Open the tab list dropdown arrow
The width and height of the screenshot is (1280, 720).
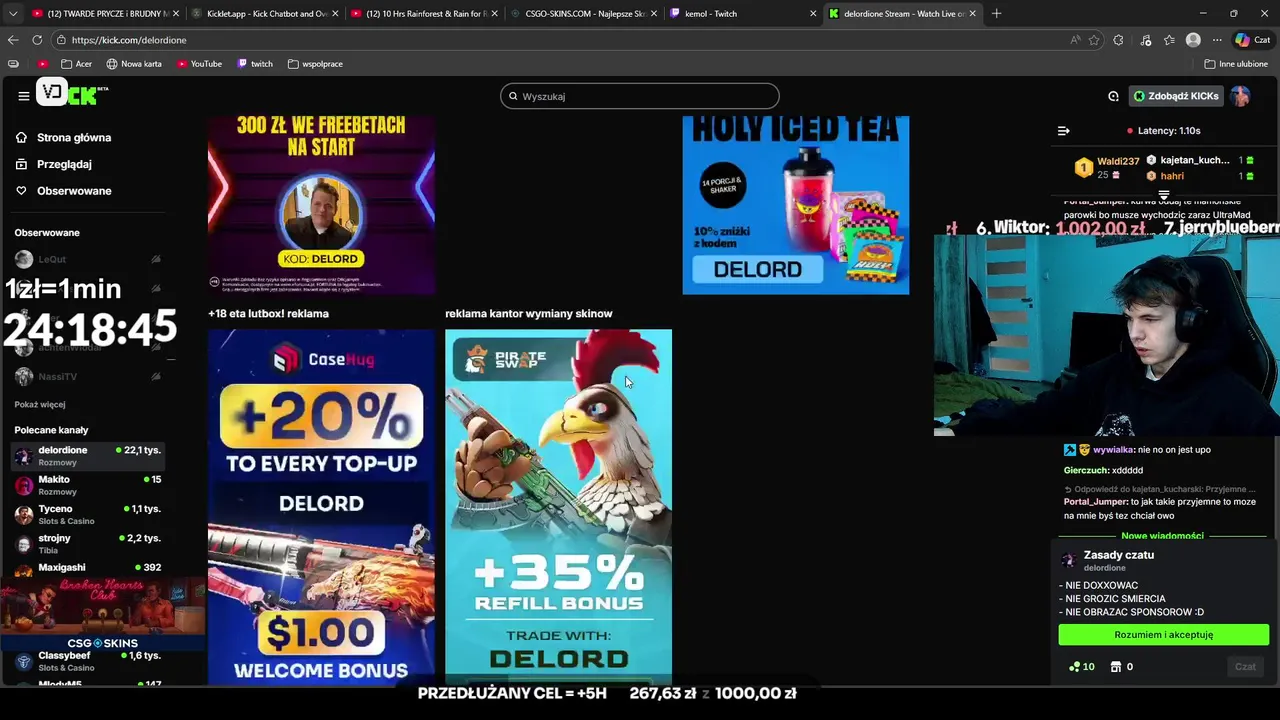pos(12,14)
